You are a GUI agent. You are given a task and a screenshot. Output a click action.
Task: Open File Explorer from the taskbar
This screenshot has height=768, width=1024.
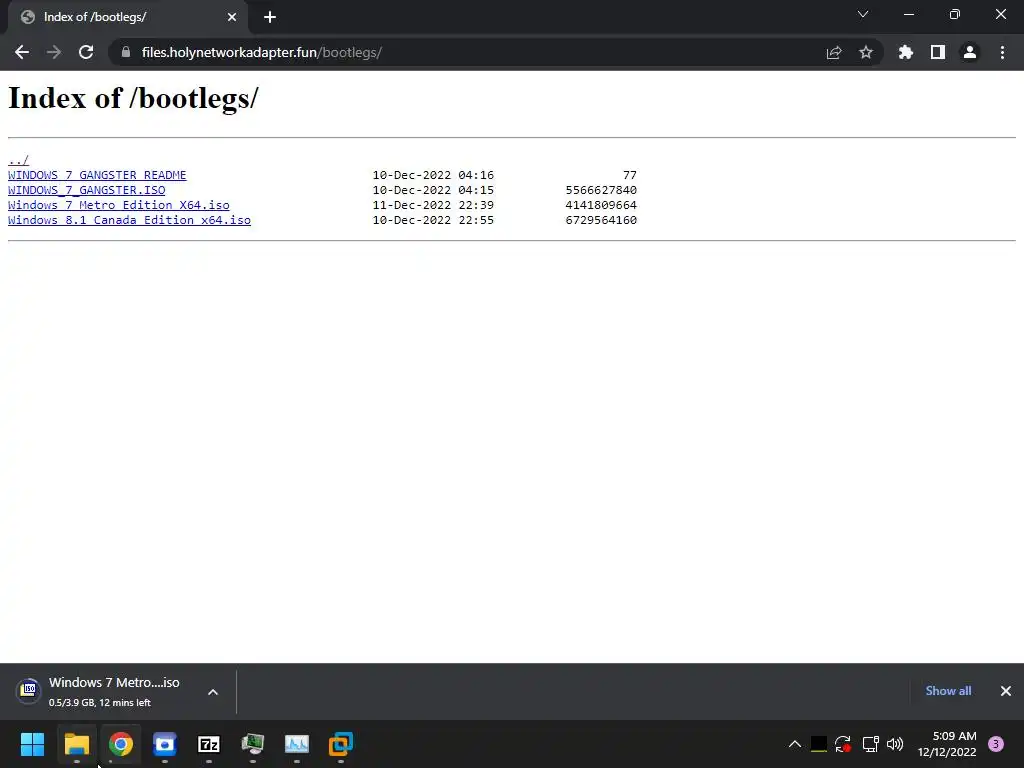click(76, 744)
